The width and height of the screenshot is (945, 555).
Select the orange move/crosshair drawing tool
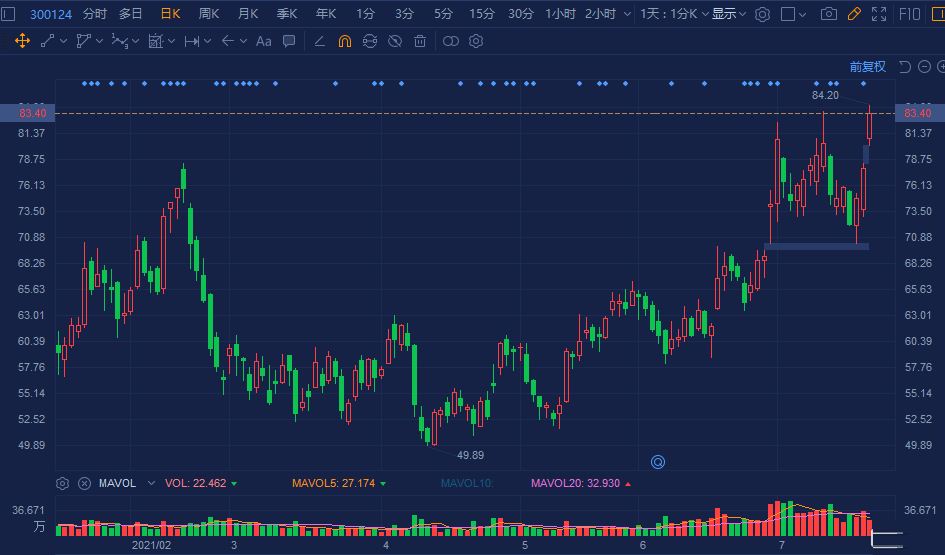tap(22, 41)
